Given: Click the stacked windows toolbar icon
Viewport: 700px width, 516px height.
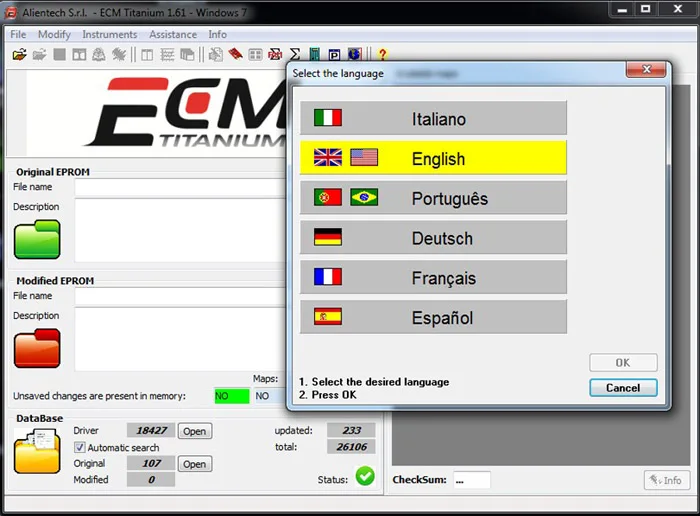Looking at the screenshot, I should 187,55.
